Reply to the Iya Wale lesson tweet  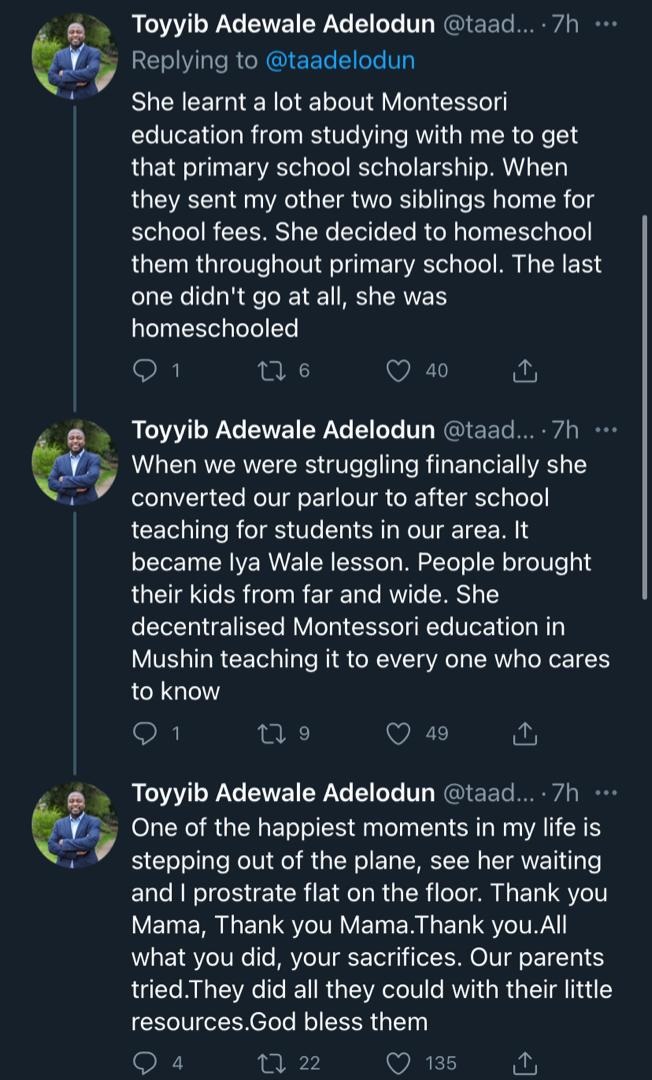click(146, 733)
